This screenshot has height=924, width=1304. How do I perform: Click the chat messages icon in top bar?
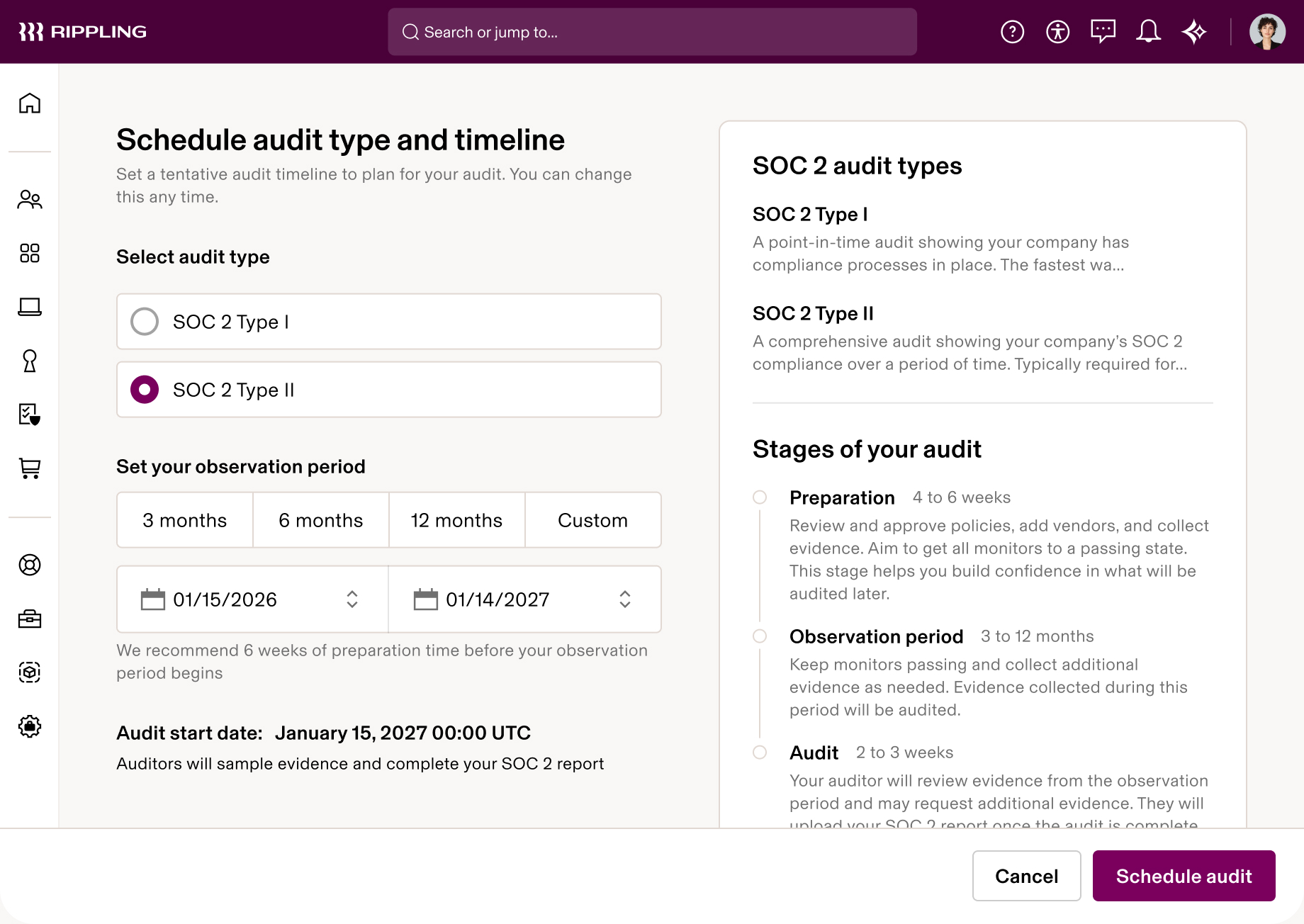tap(1103, 31)
